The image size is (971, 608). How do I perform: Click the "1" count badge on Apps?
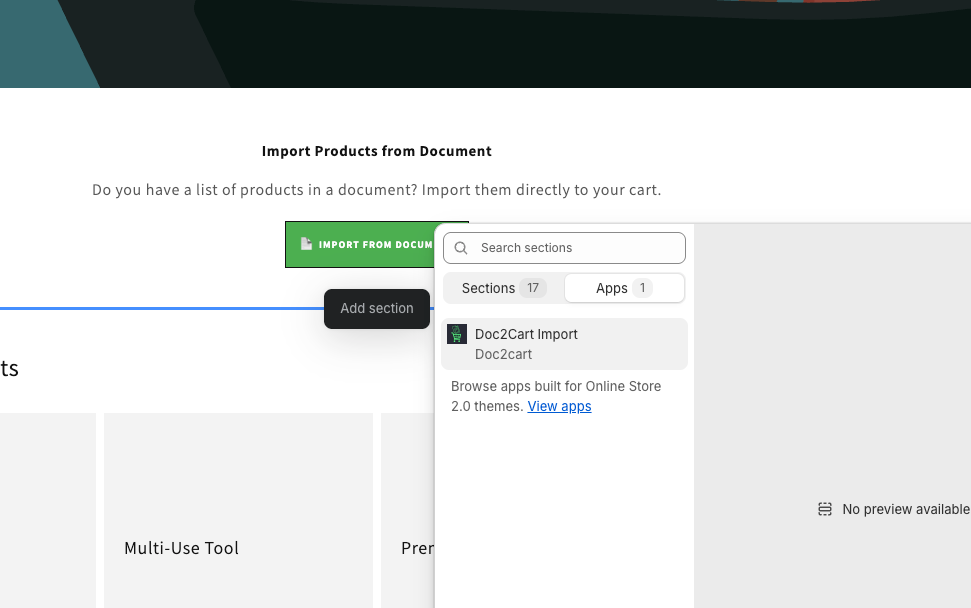pos(642,288)
